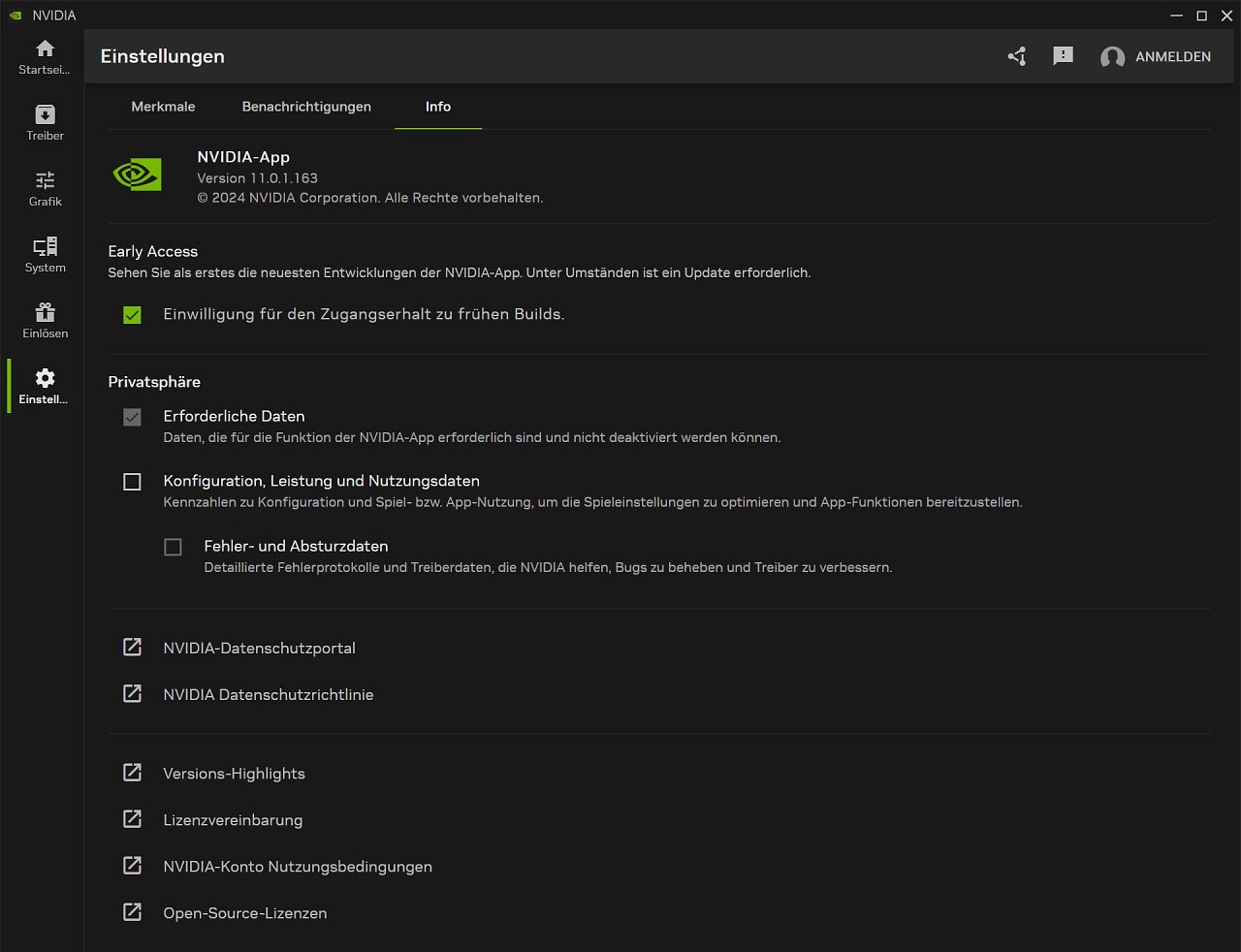Open the Grafik sidebar section
The height and width of the screenshot is (952, 1241).
click(x=45, y=189)
